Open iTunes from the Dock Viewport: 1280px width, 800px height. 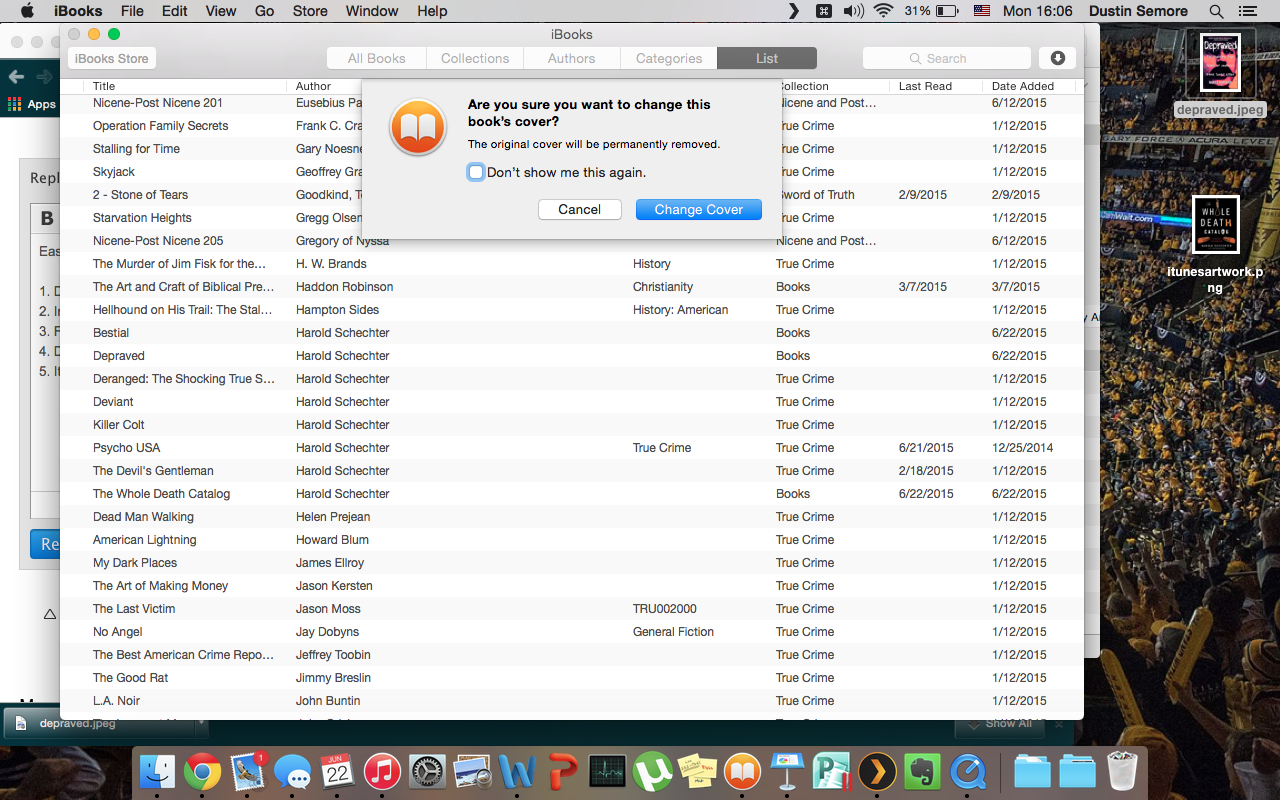382,772
